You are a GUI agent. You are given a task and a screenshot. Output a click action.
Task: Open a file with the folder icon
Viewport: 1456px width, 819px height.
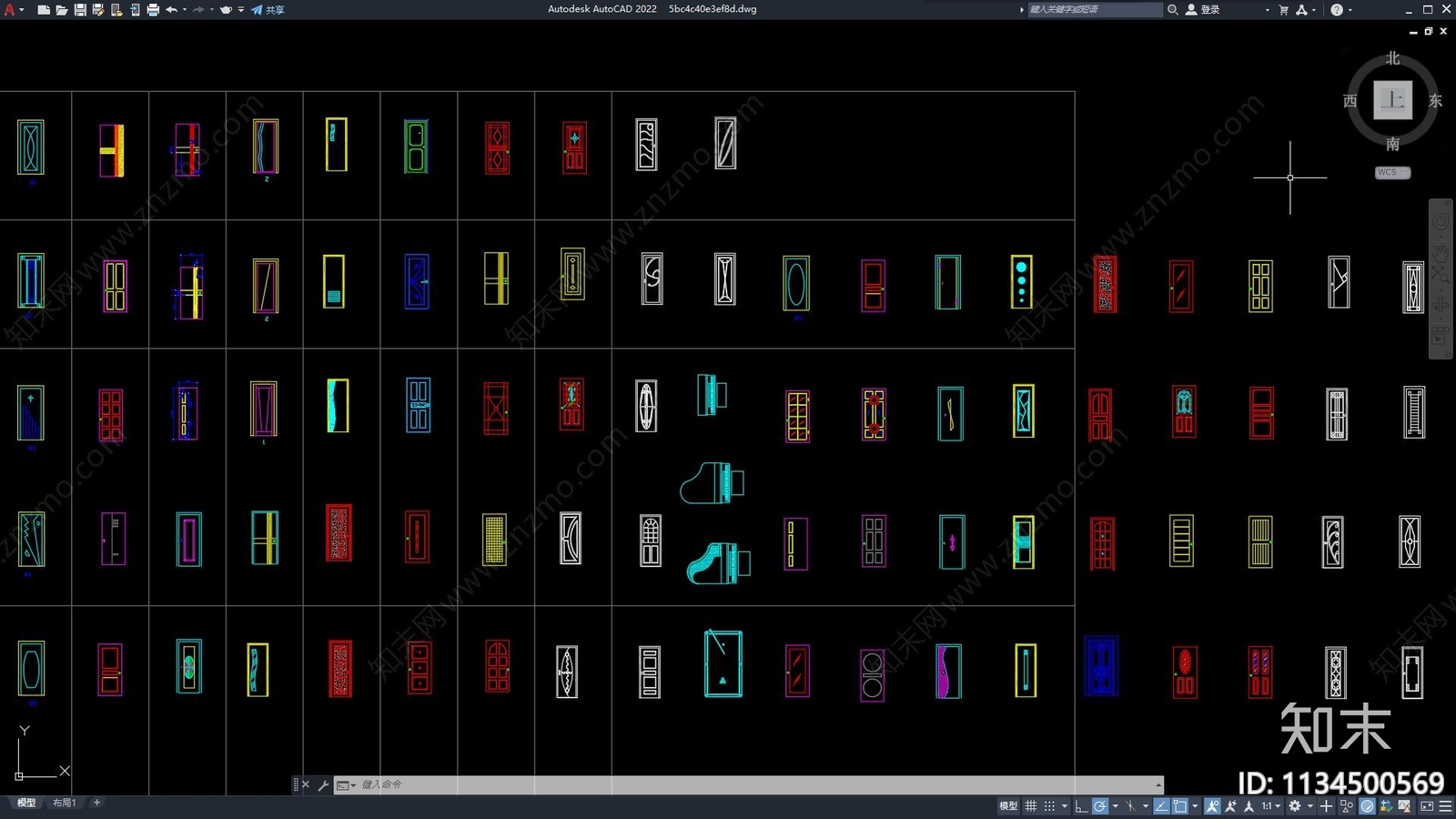tap(62, 10)
